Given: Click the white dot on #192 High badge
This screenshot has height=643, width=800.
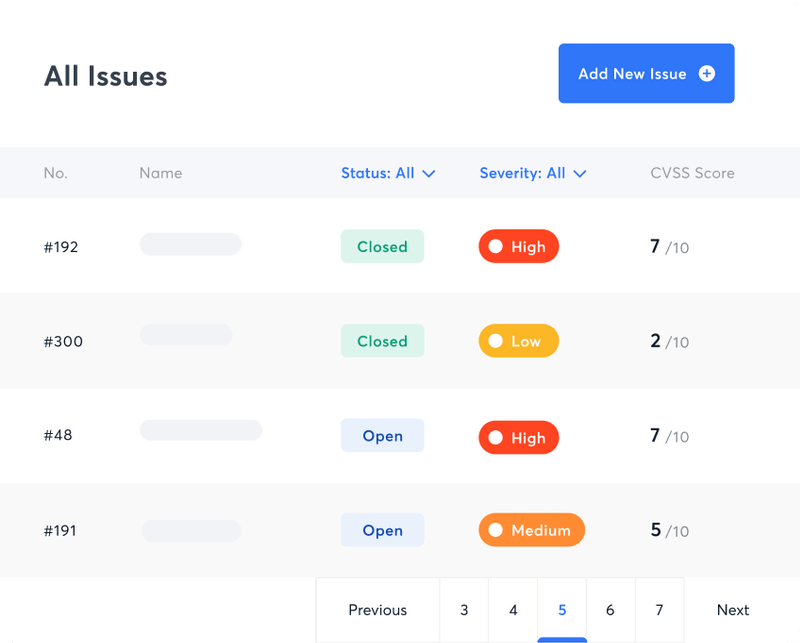Looking at the screenshot, I should (495, 247).
